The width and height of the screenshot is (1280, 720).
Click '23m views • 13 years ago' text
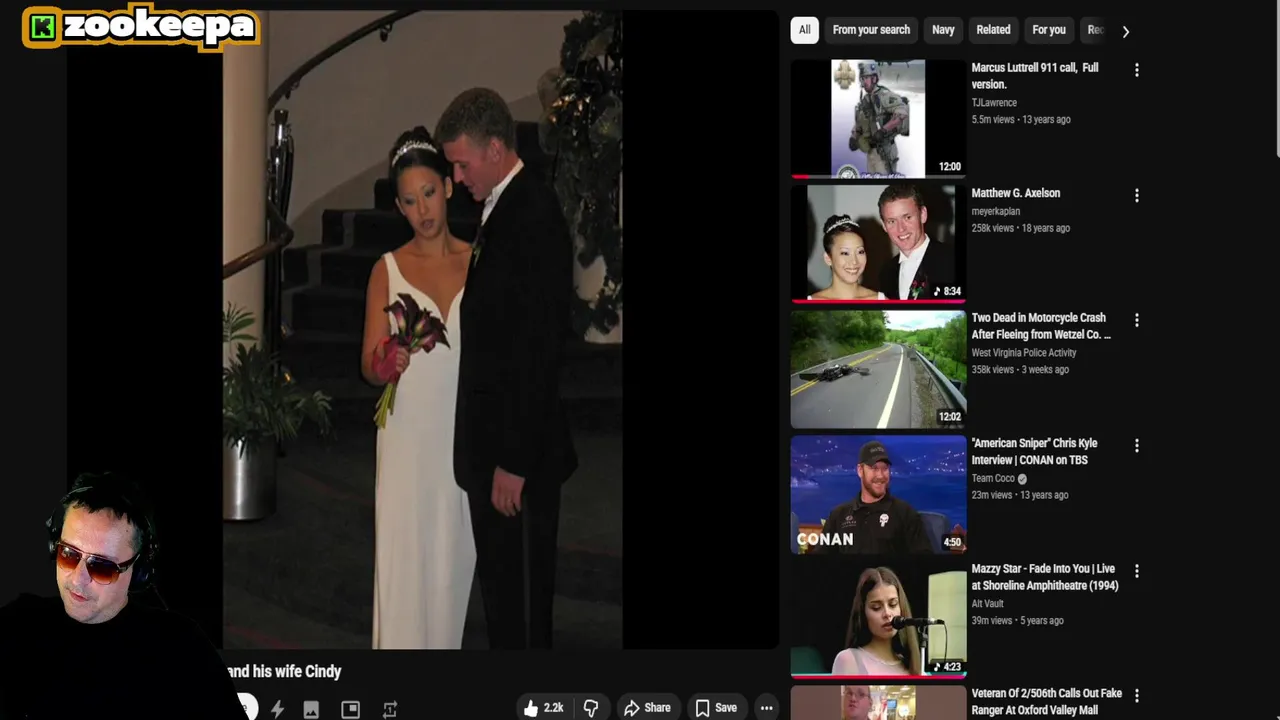click(x=1020, y=495)
